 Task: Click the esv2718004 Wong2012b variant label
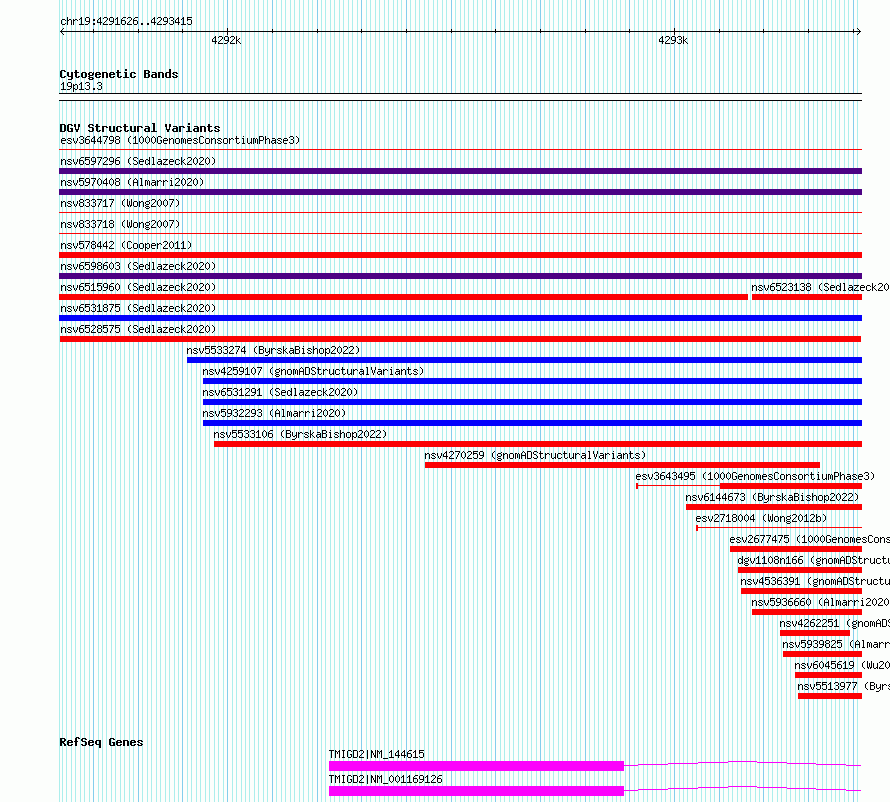coord(761,518)
